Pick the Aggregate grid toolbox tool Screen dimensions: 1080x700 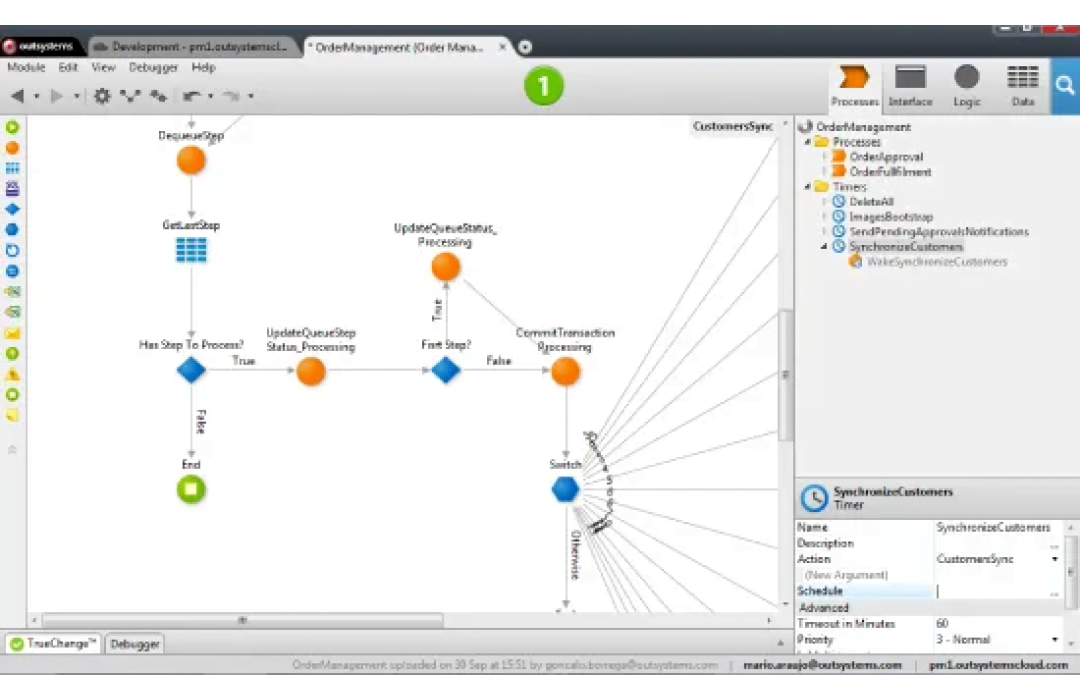point(12,168)
